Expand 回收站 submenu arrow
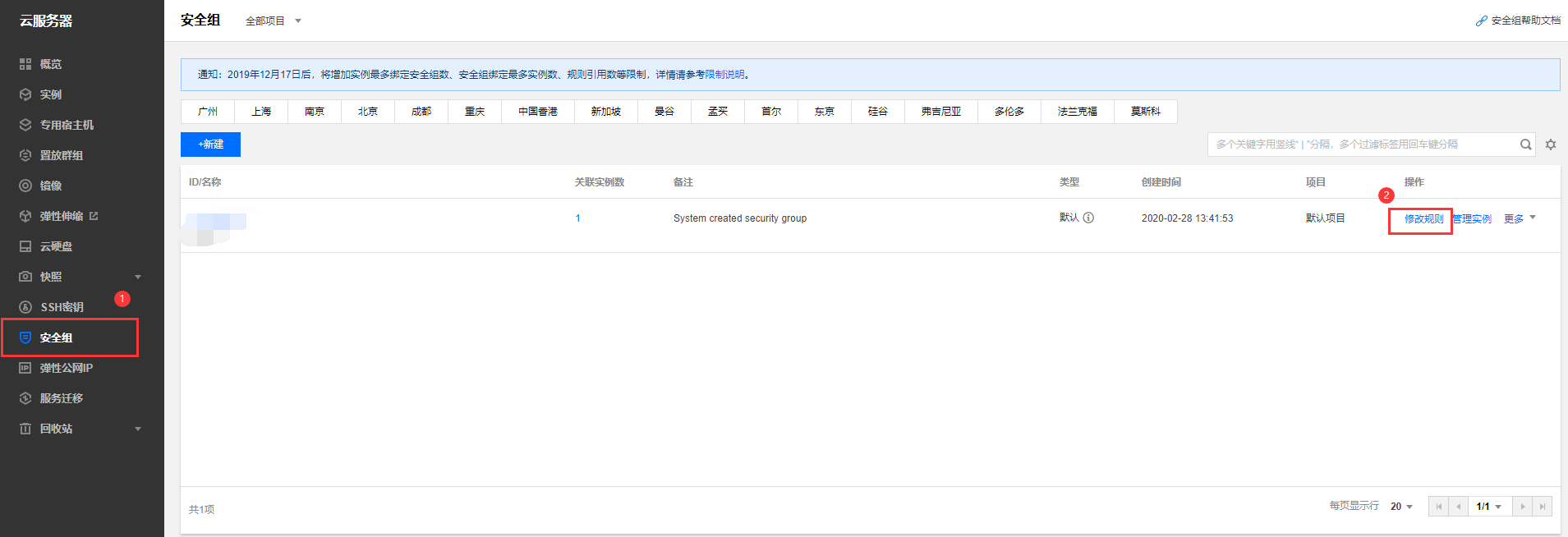1568x537 pixels. click(x=138, y=429)
